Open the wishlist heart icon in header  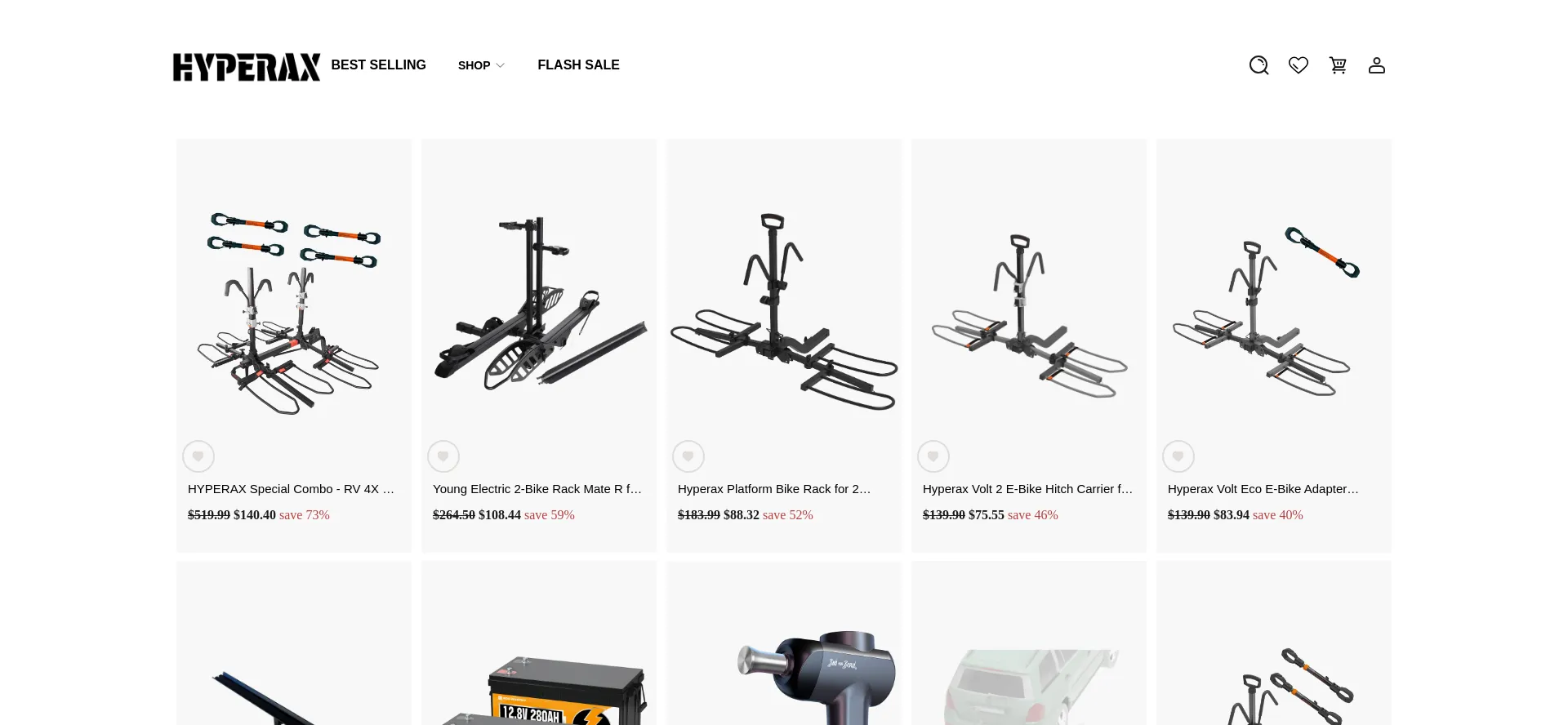point(1298,65)
